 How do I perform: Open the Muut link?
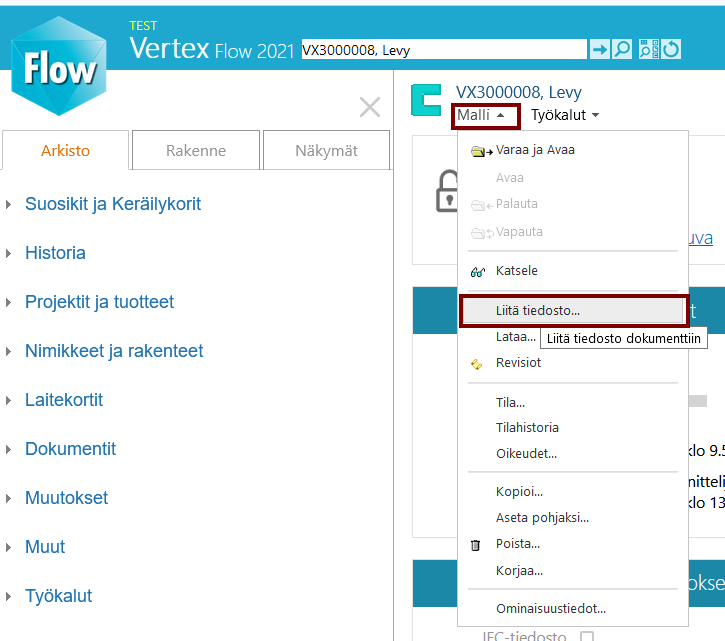pos(45,547)
